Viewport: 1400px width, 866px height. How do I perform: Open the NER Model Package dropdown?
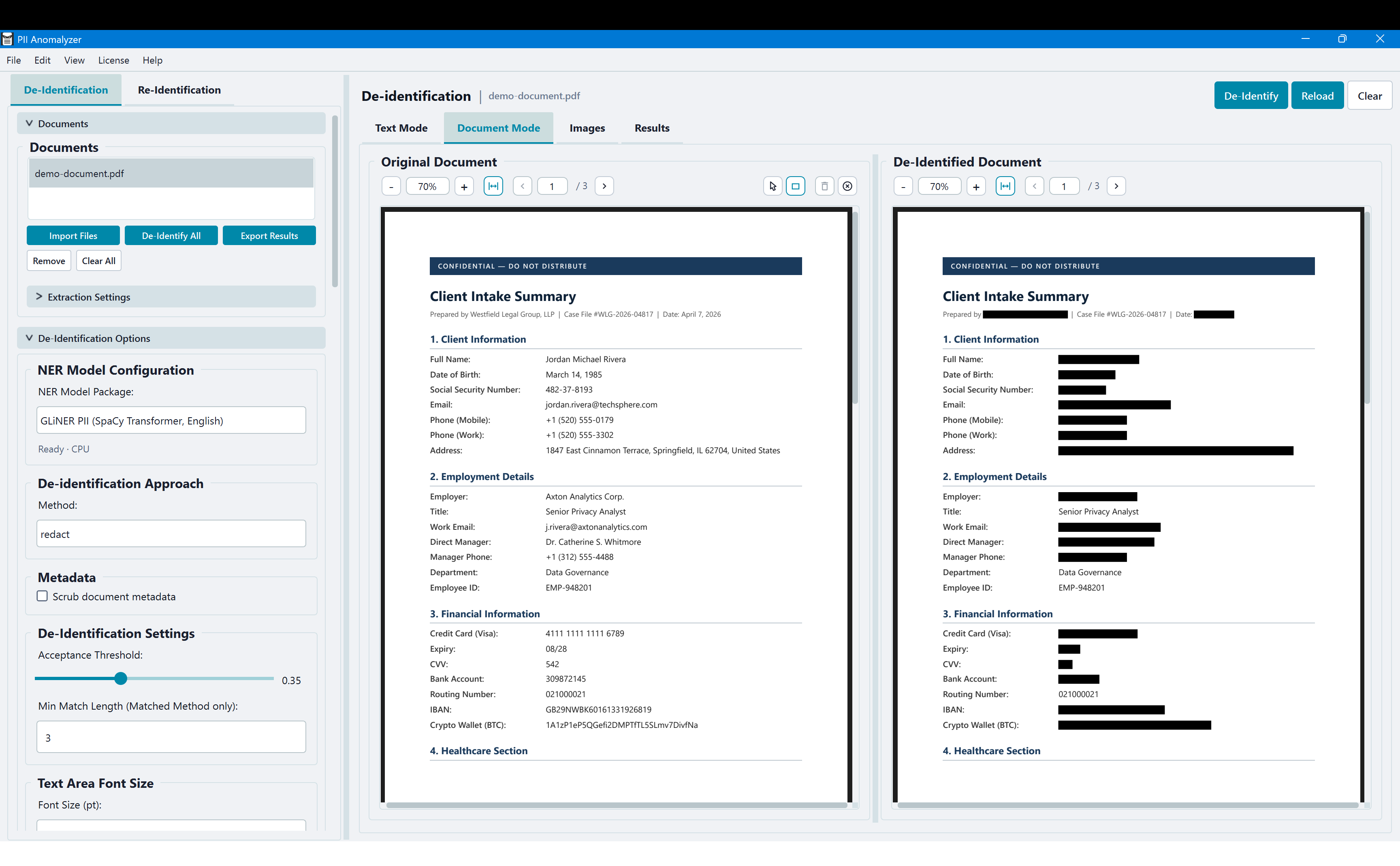tap(170, 420)
